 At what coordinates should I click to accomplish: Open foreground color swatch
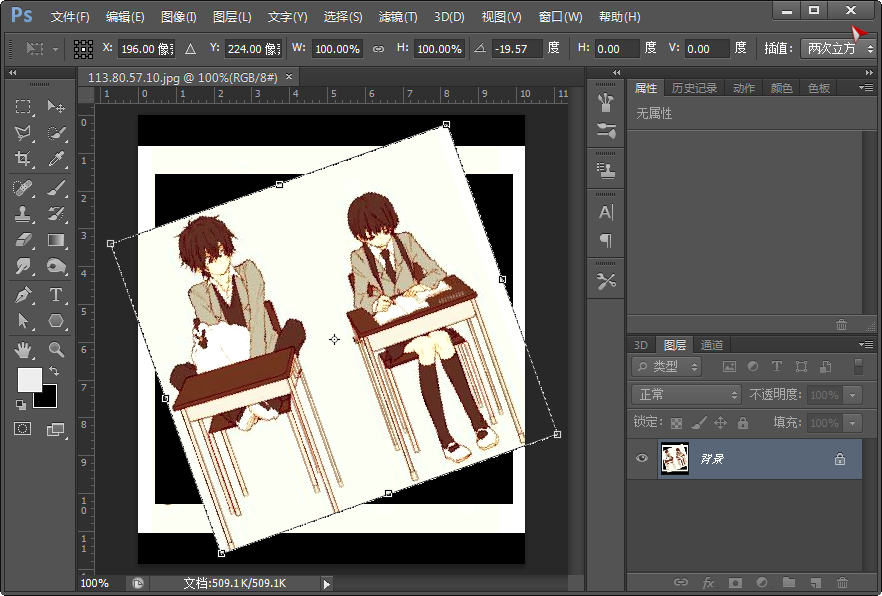click(x=29, y=380)
